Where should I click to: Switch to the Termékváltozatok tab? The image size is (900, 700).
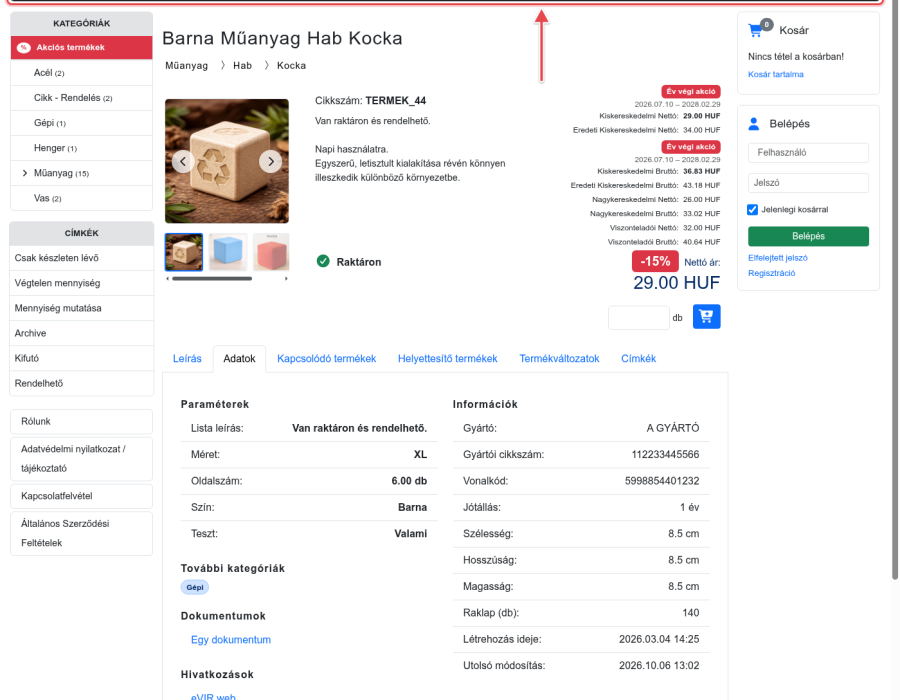559,359
